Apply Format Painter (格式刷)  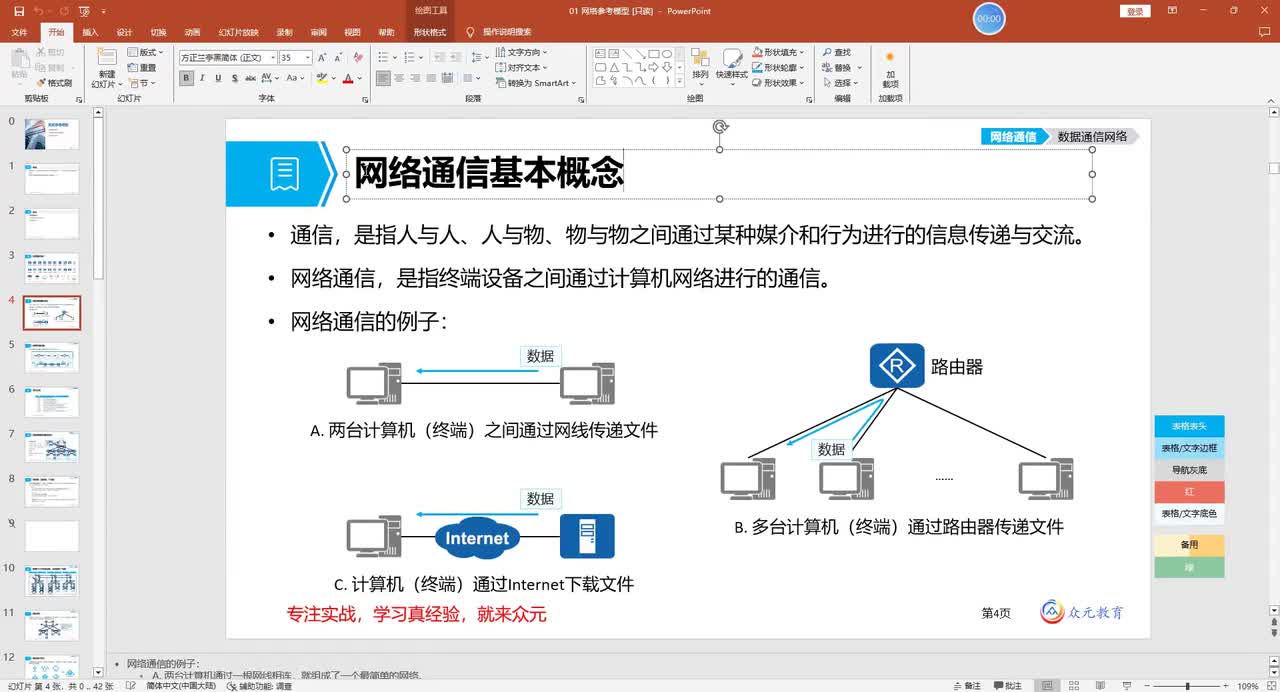54,83
